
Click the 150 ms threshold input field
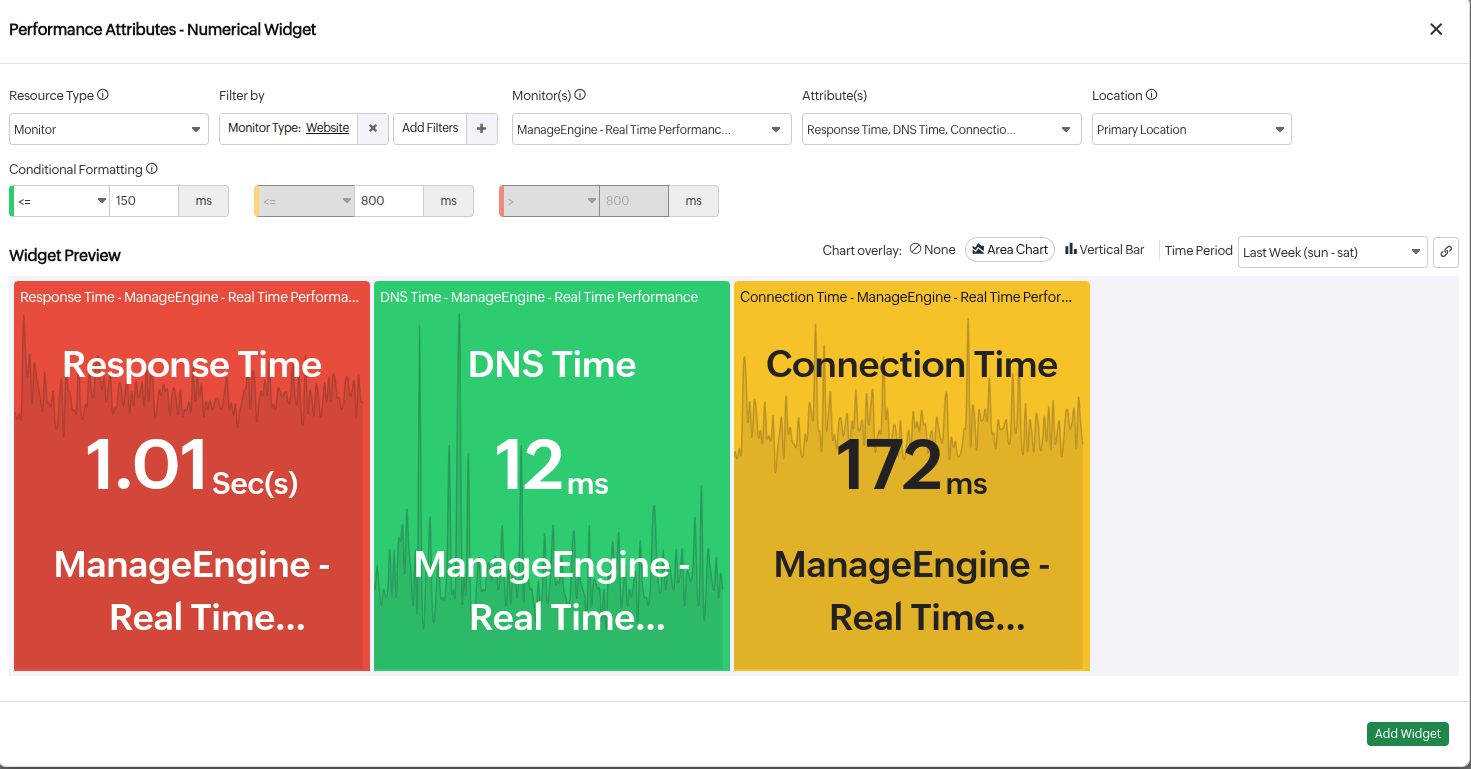point(144,201)
